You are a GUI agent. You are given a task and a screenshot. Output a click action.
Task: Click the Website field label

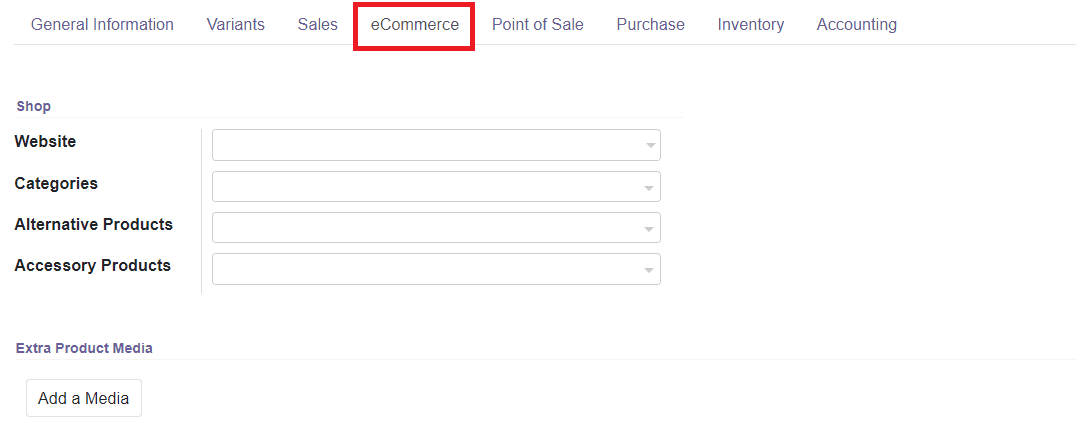45,142
